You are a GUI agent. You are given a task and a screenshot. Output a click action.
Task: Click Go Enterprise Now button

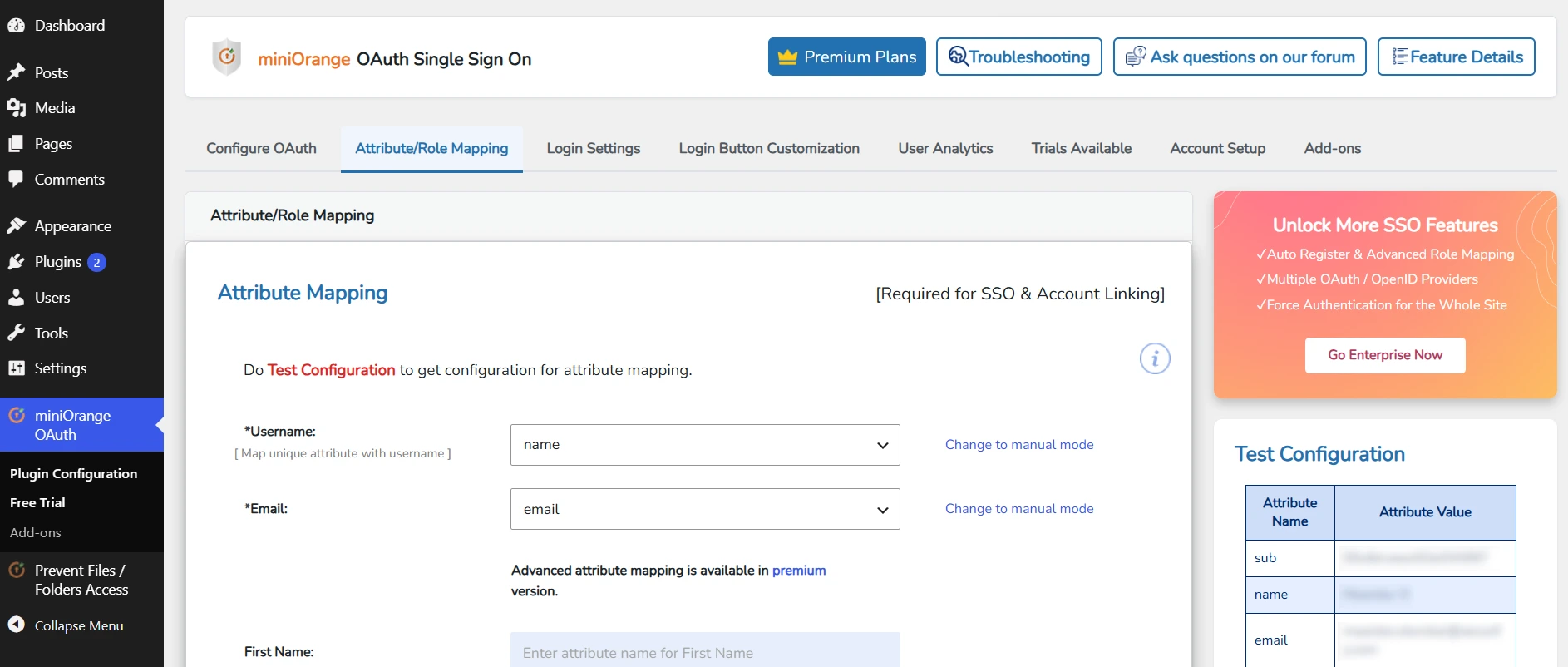[1385, 355]
